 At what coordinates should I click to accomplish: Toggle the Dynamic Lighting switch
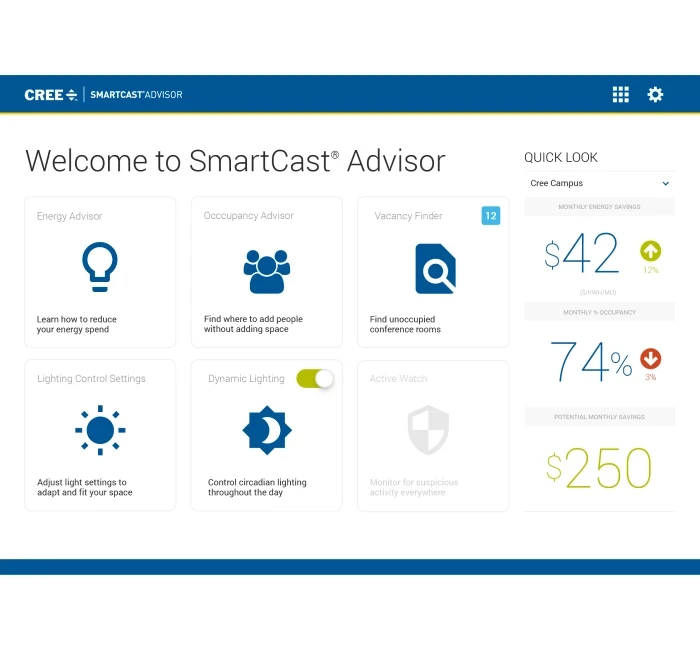[315, 379]
